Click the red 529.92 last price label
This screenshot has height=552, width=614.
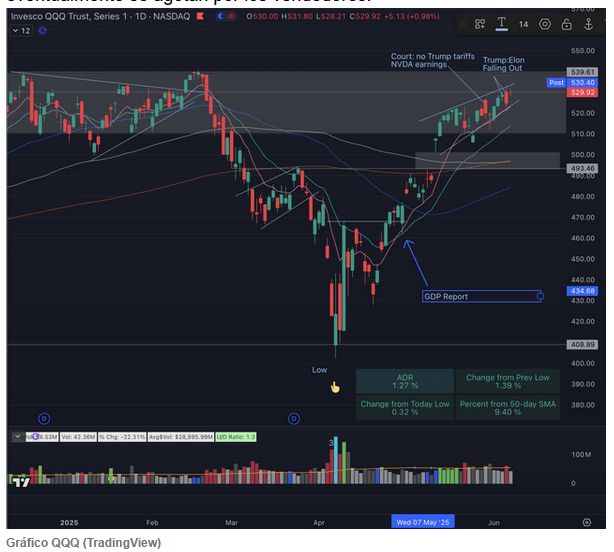pos(582,92)
